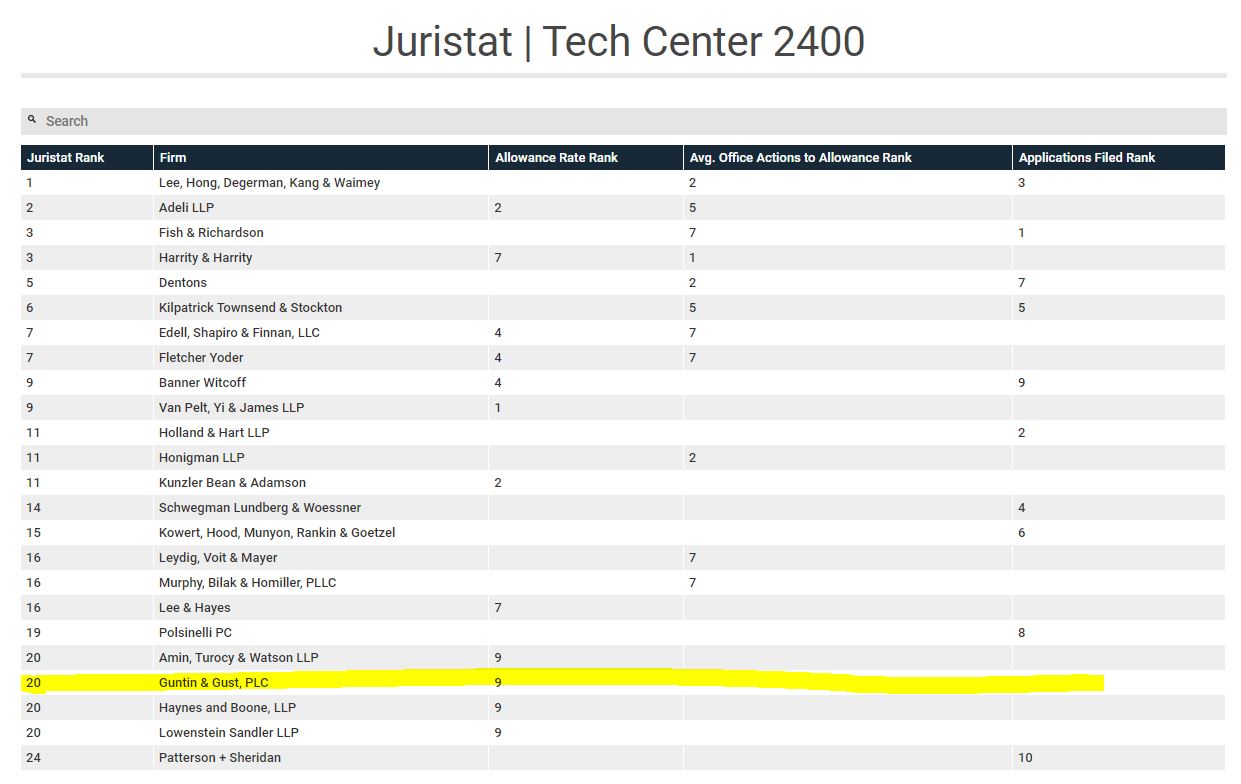This screenshot has width=1241, height=784.
Task: Sort by Firm column header
Action: coord(321,158)
